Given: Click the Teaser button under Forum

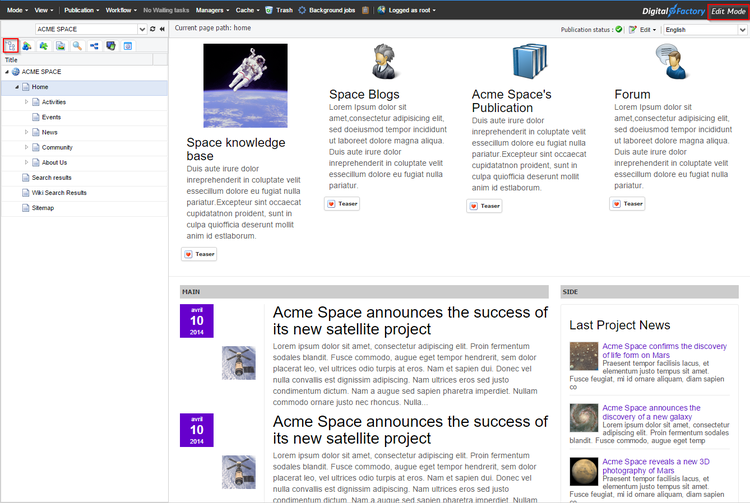Looking at the screenshot, I should (x=628, y=204).
